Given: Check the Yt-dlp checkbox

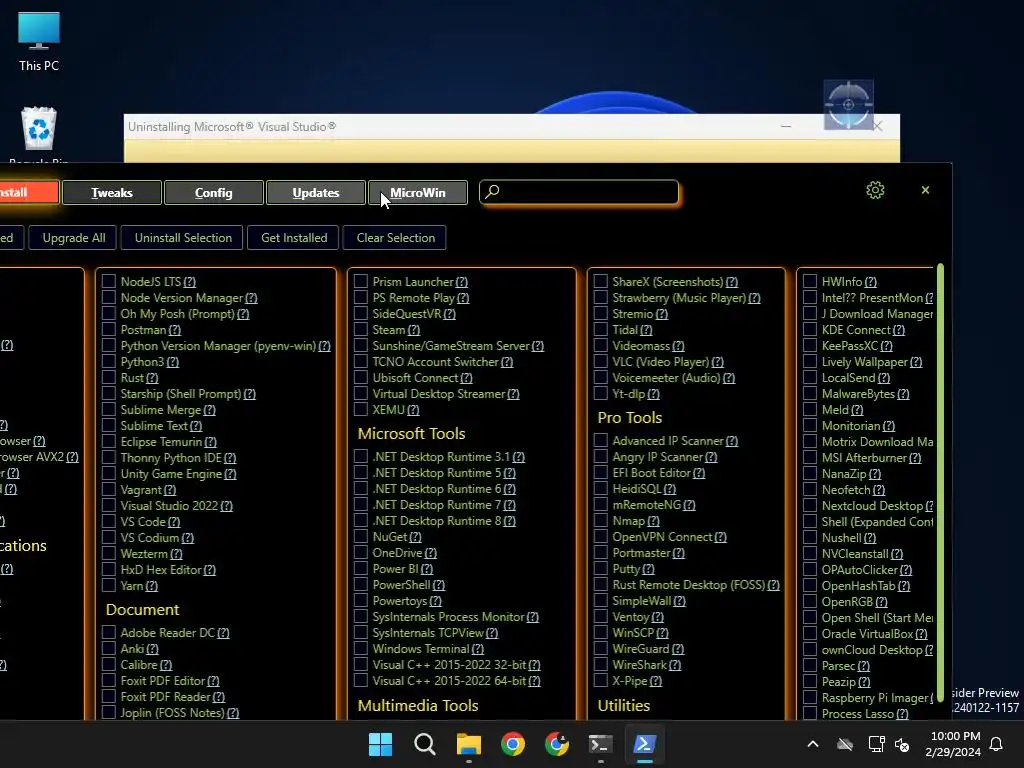Looking at the screenshot, I should [x=601, y=393].
